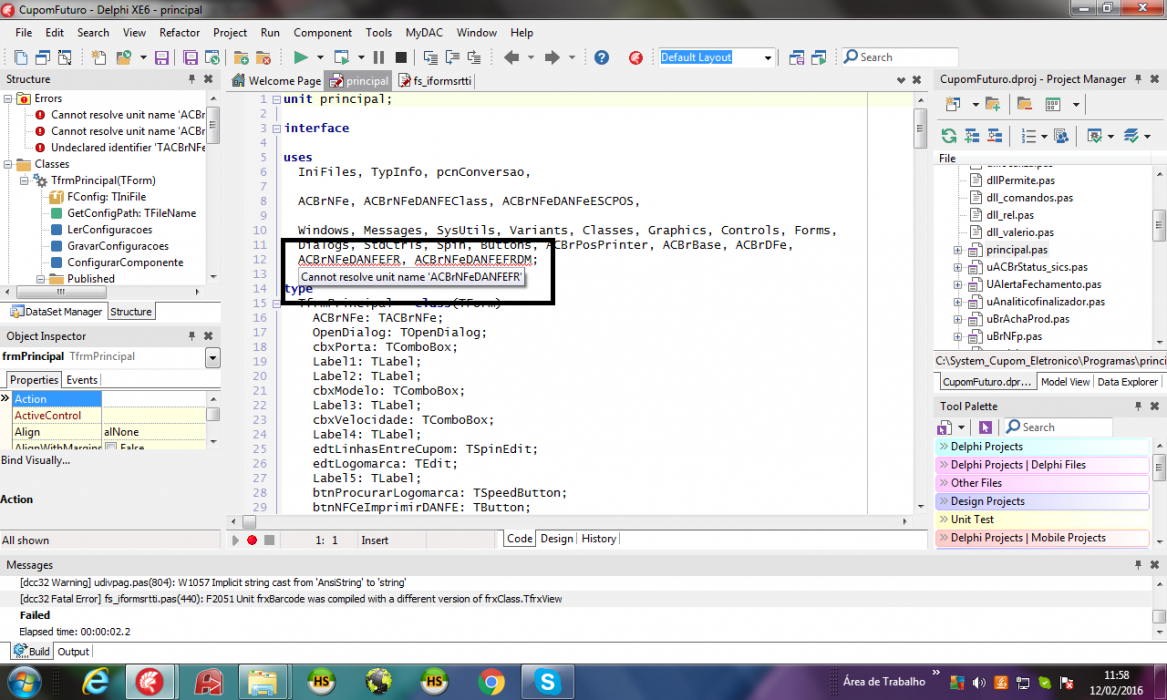Switch to the Output messages tab
This screenshot has height=700, width=1167.
(x=73, y=651)
